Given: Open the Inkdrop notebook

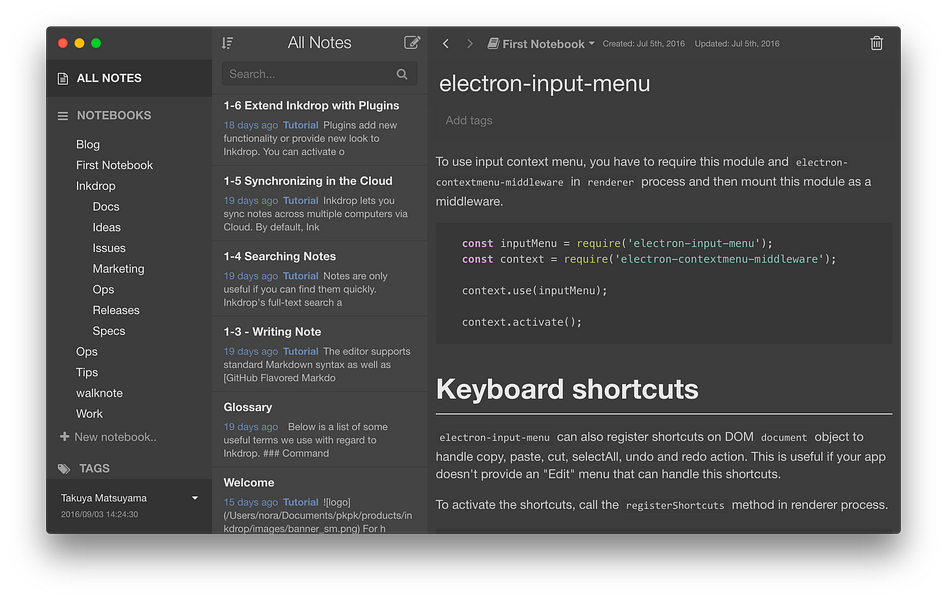Looking at the screenshot, I should (95, 185).
